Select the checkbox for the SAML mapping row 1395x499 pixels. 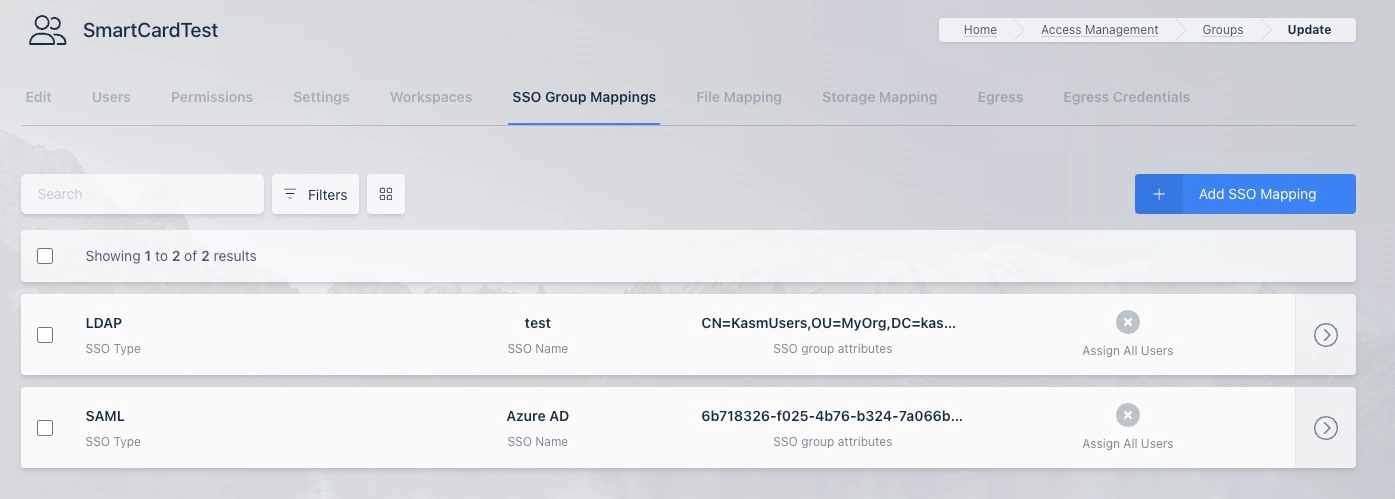click(x=45, y=428)
